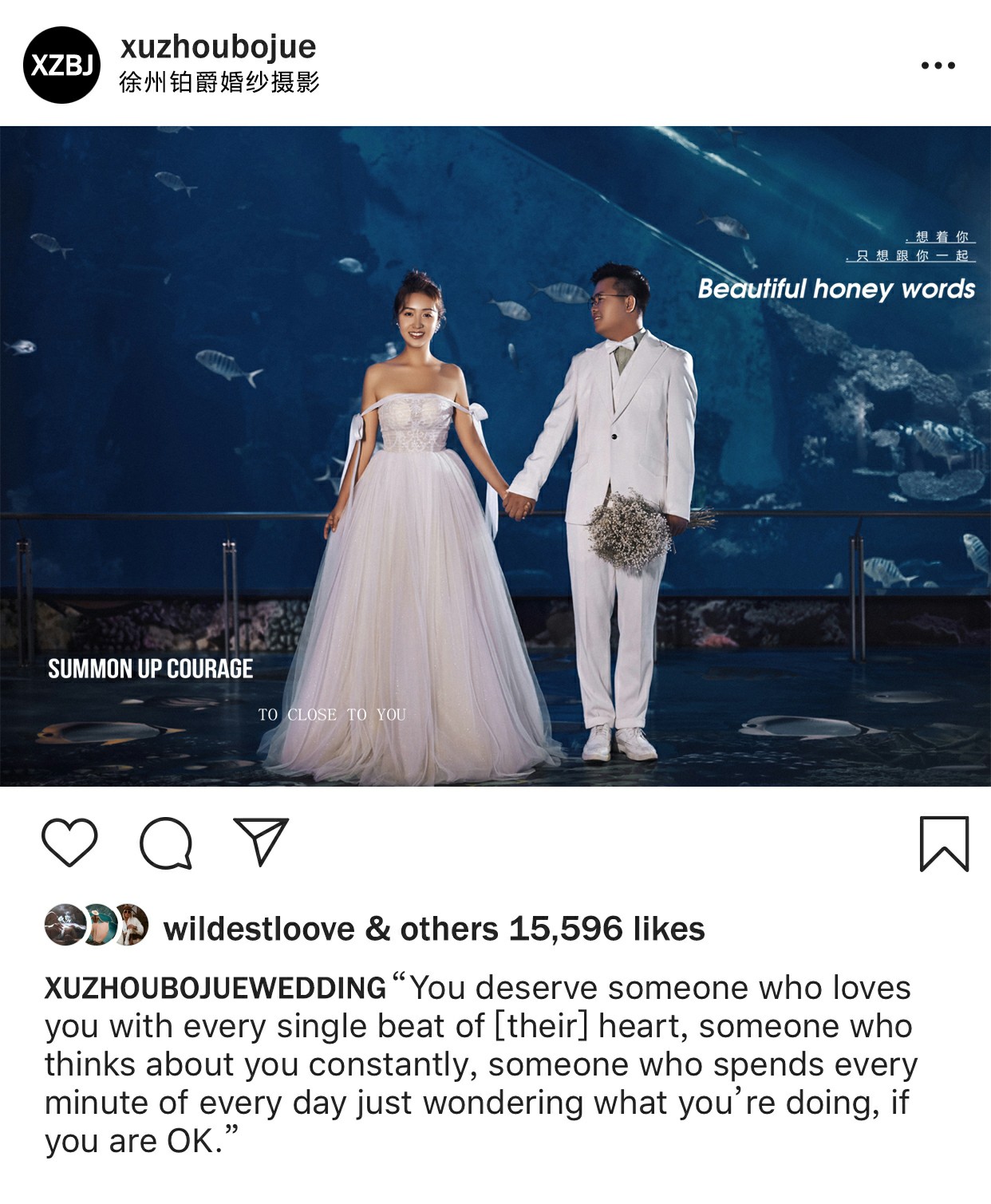Share the post with the paper plane icon

pyautogui.click(x=261, y=841)
